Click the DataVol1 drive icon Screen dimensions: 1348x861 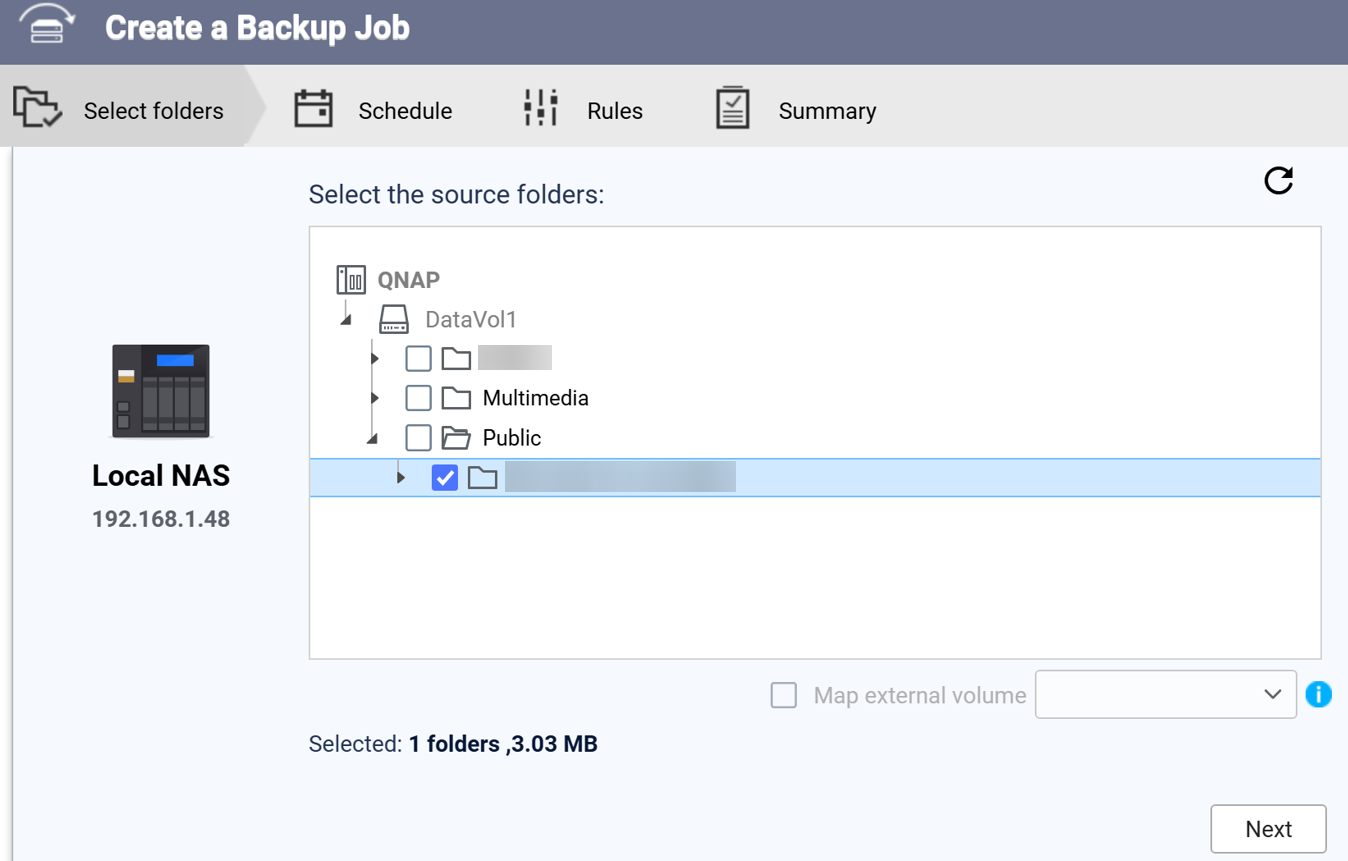pyautogui.click(x=394, y=320)
